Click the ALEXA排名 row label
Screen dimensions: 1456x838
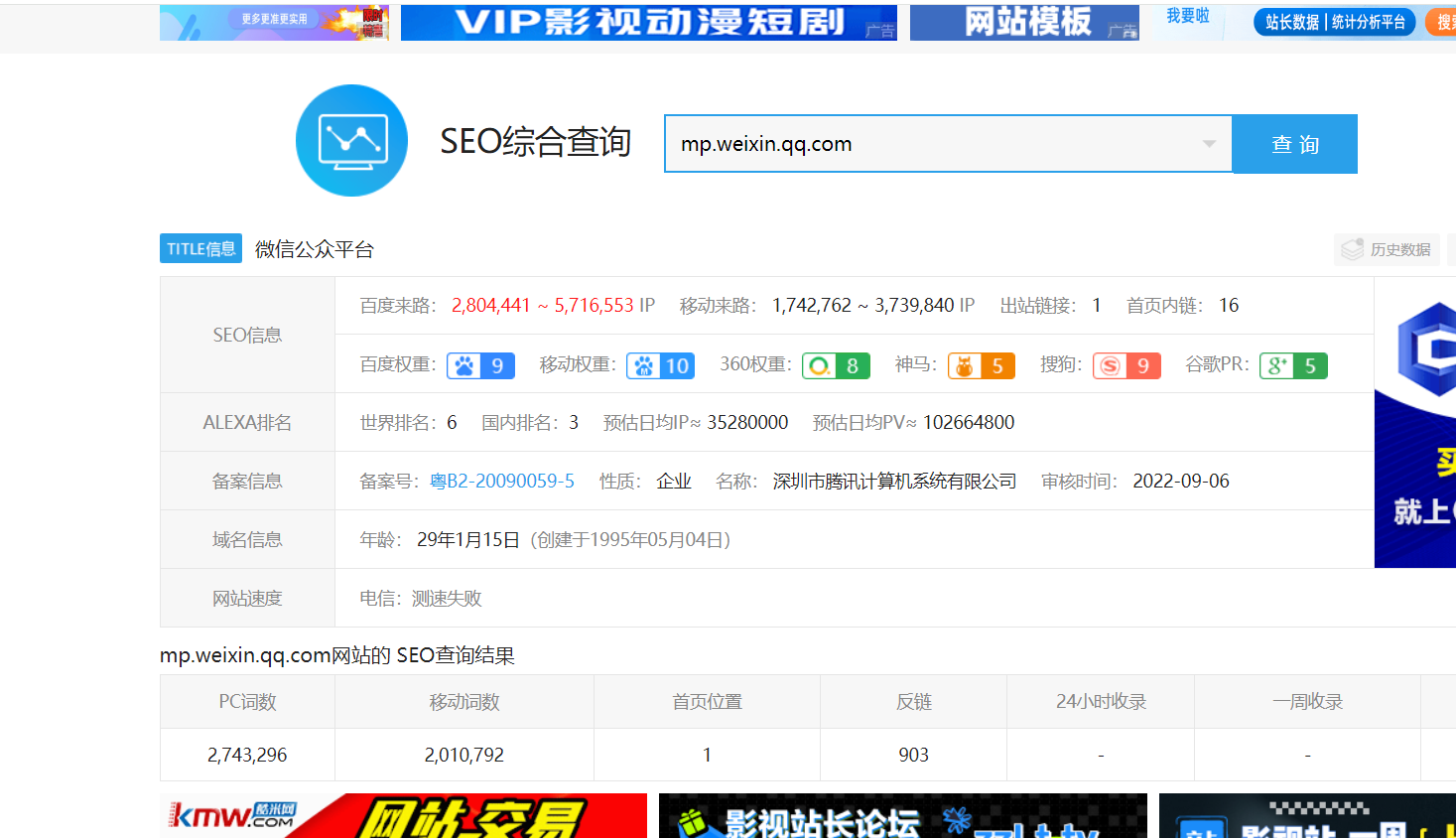coord(247,423)
